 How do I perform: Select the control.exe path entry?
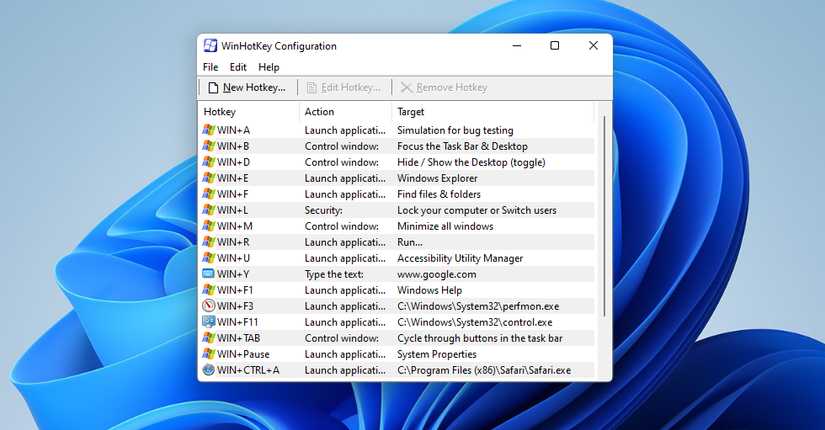point(475,322)
